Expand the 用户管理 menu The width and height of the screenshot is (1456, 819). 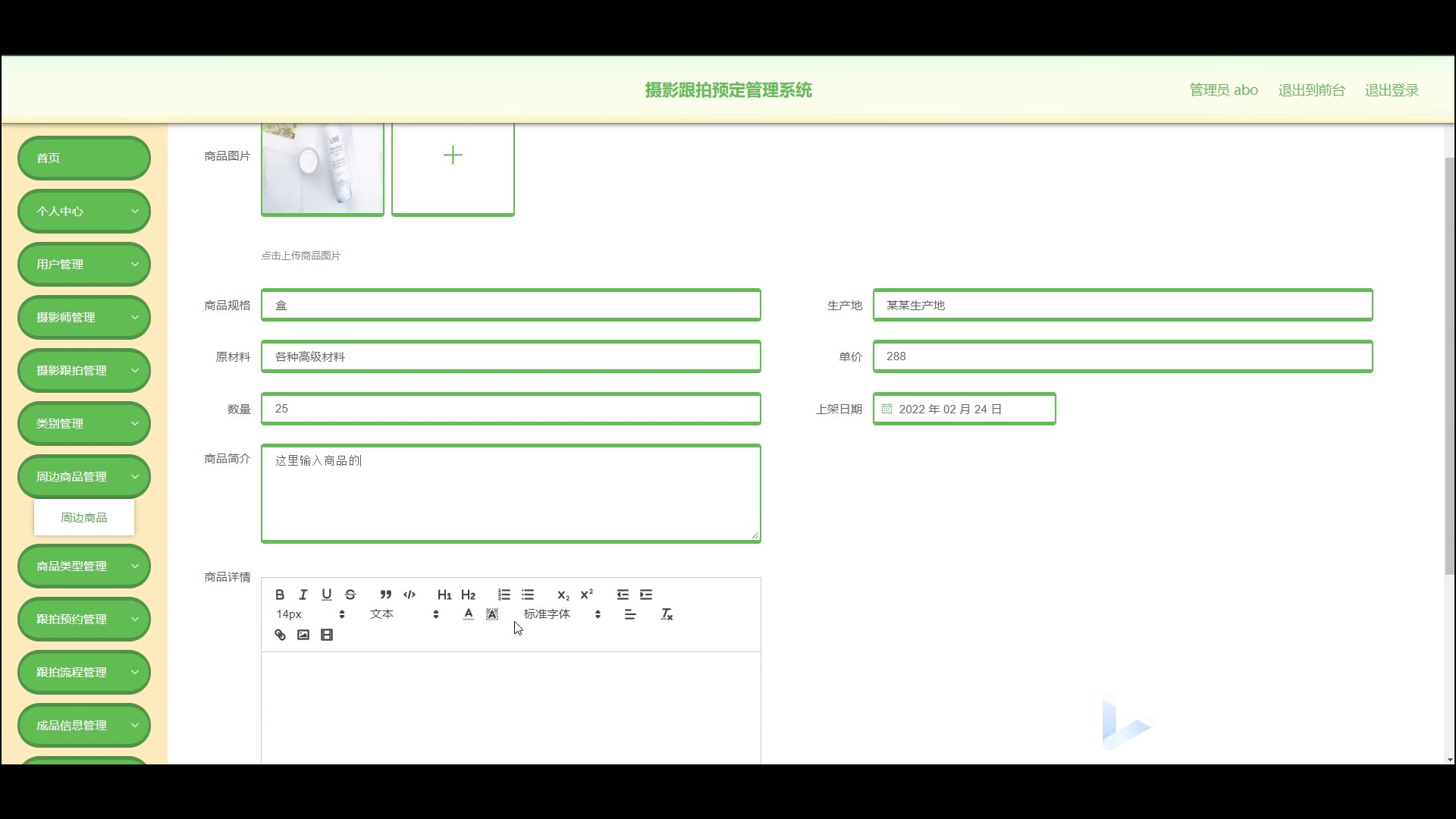click(84, 264)
